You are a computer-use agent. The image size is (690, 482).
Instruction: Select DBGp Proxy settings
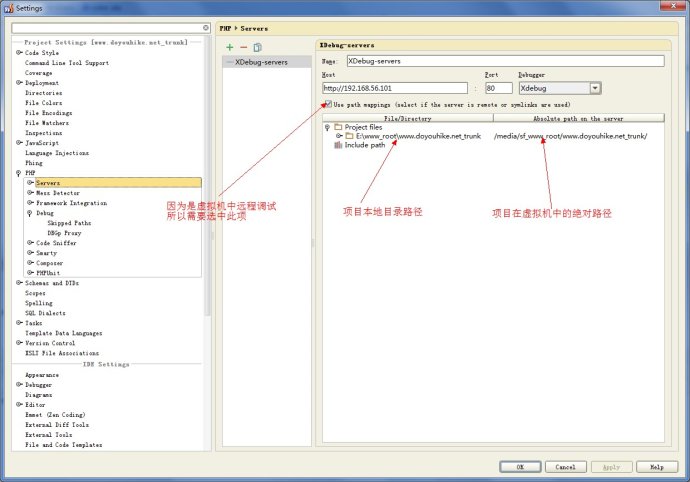[x=64, y=233]
